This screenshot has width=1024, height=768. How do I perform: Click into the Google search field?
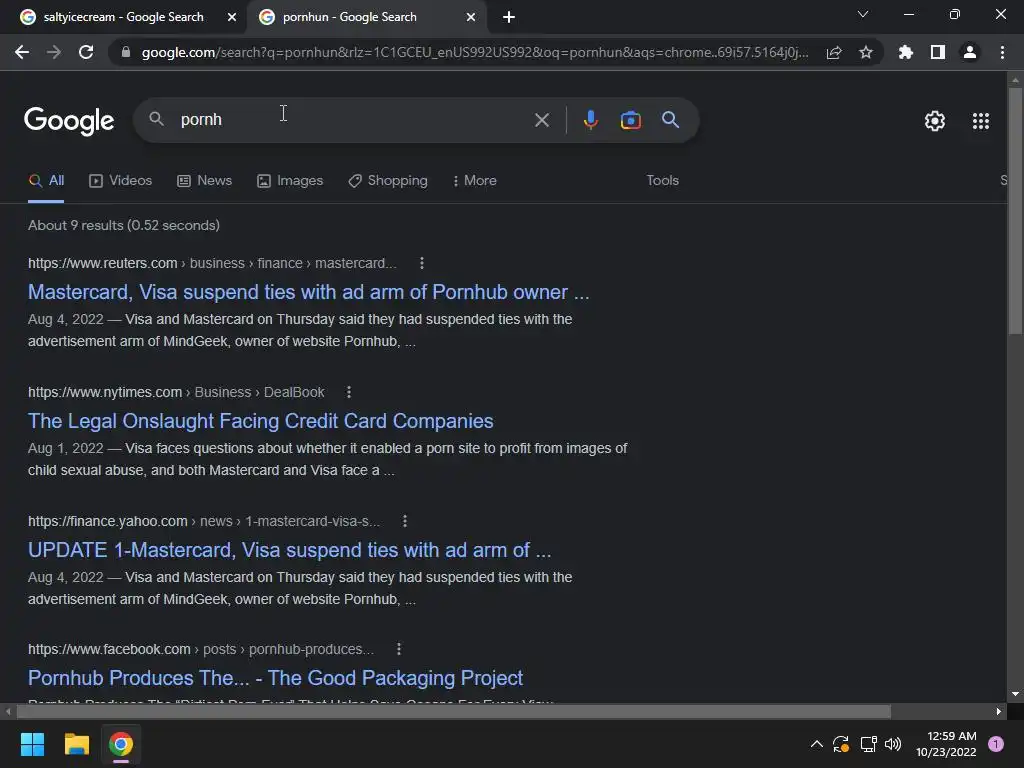coord(353,120)
